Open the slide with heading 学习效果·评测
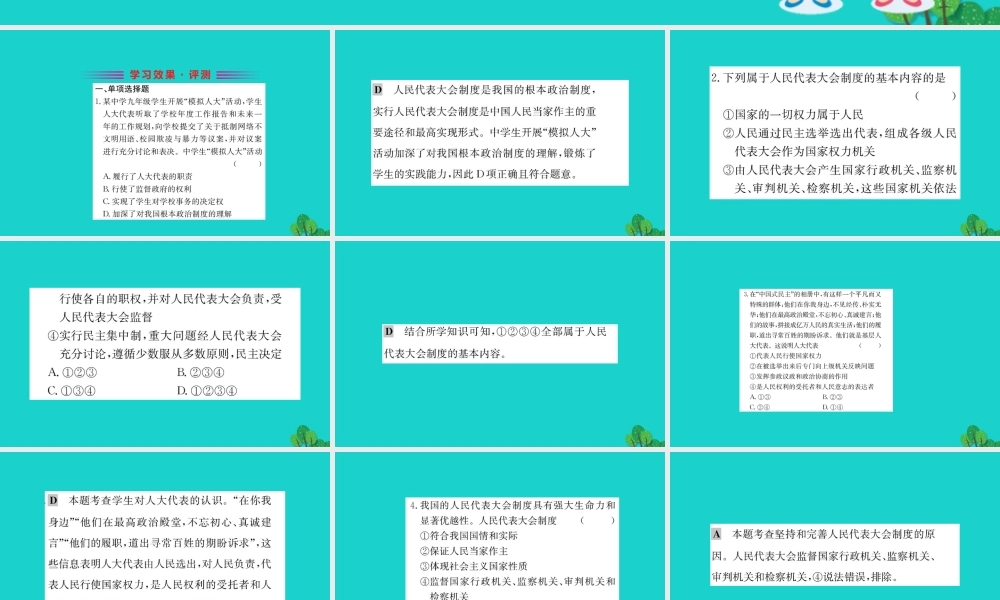1000x600 pixels. click(x=165, y=133)
